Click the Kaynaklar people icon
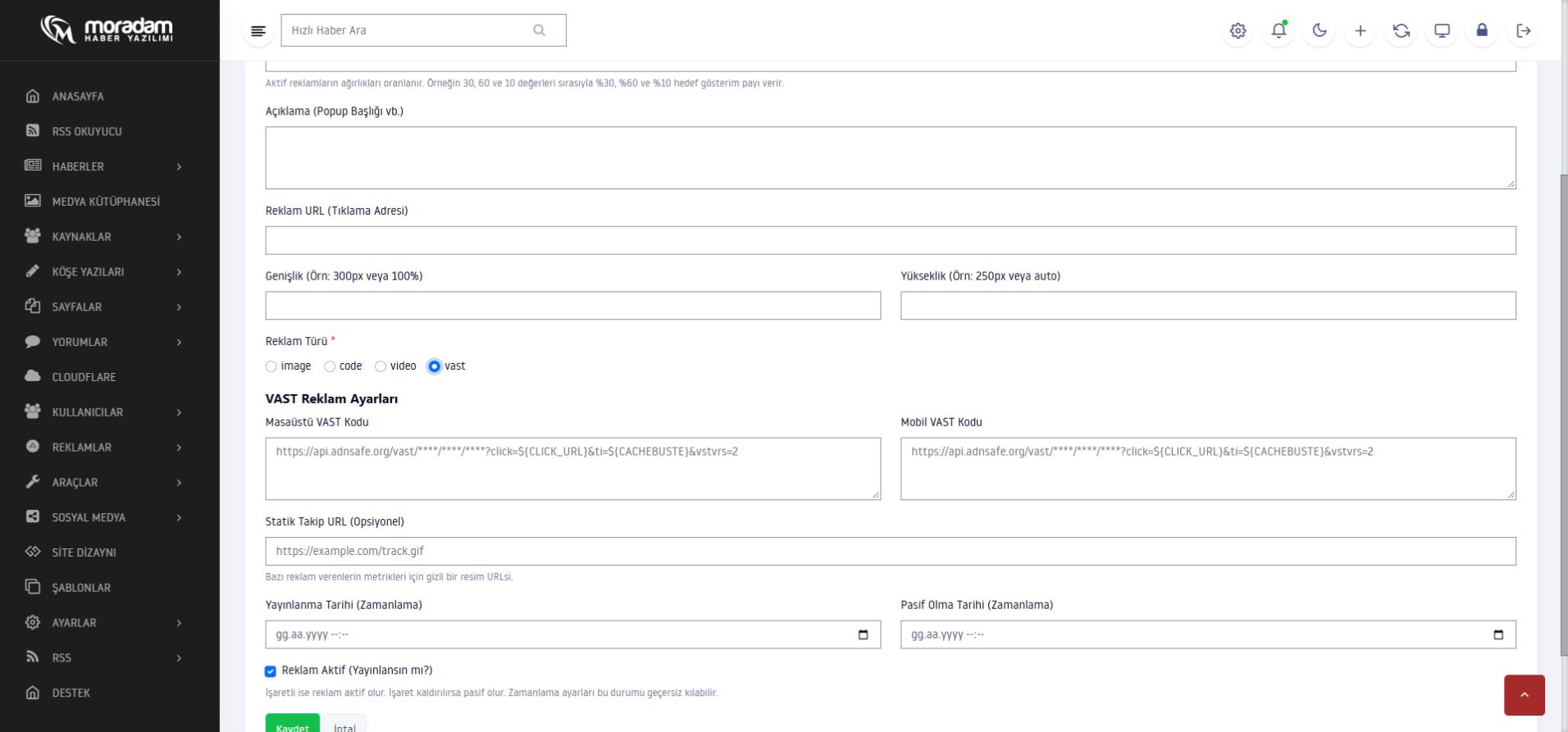The image size is (1568, 732). pyautogui.click(x=33, y=236)
